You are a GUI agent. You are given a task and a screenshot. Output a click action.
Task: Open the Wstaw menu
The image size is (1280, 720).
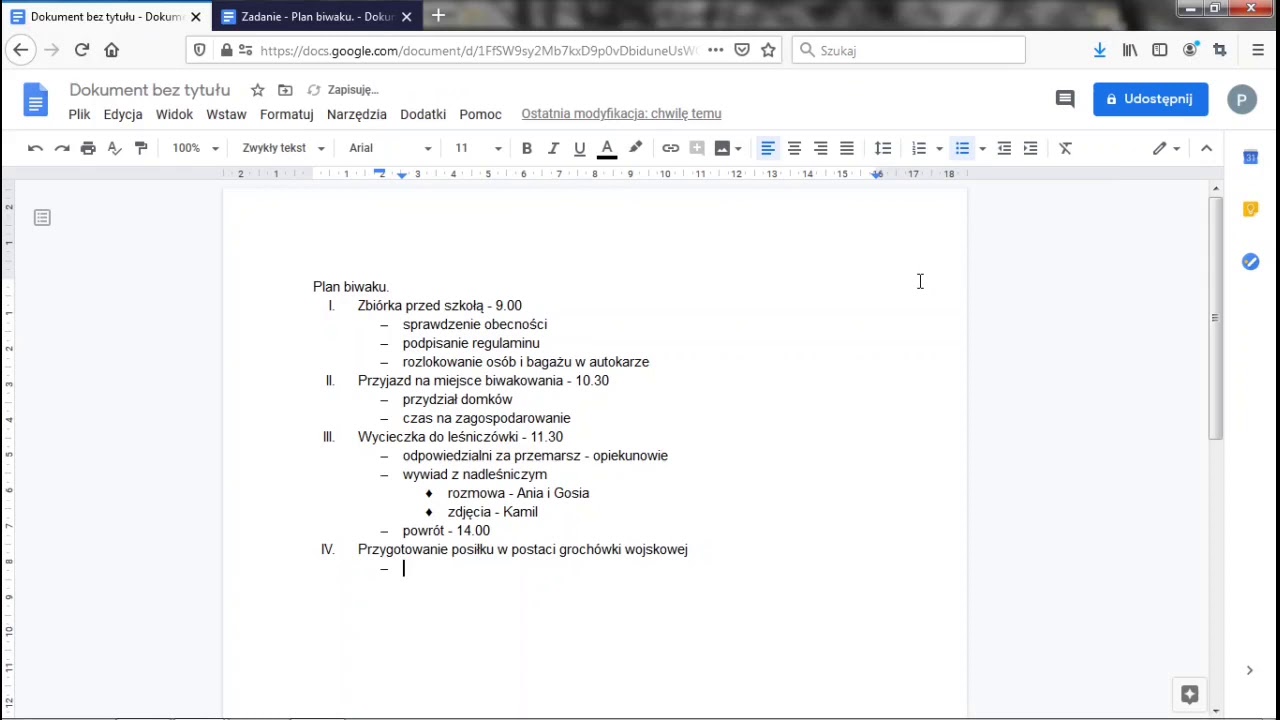pyautogui.click(x=226, y=114)
